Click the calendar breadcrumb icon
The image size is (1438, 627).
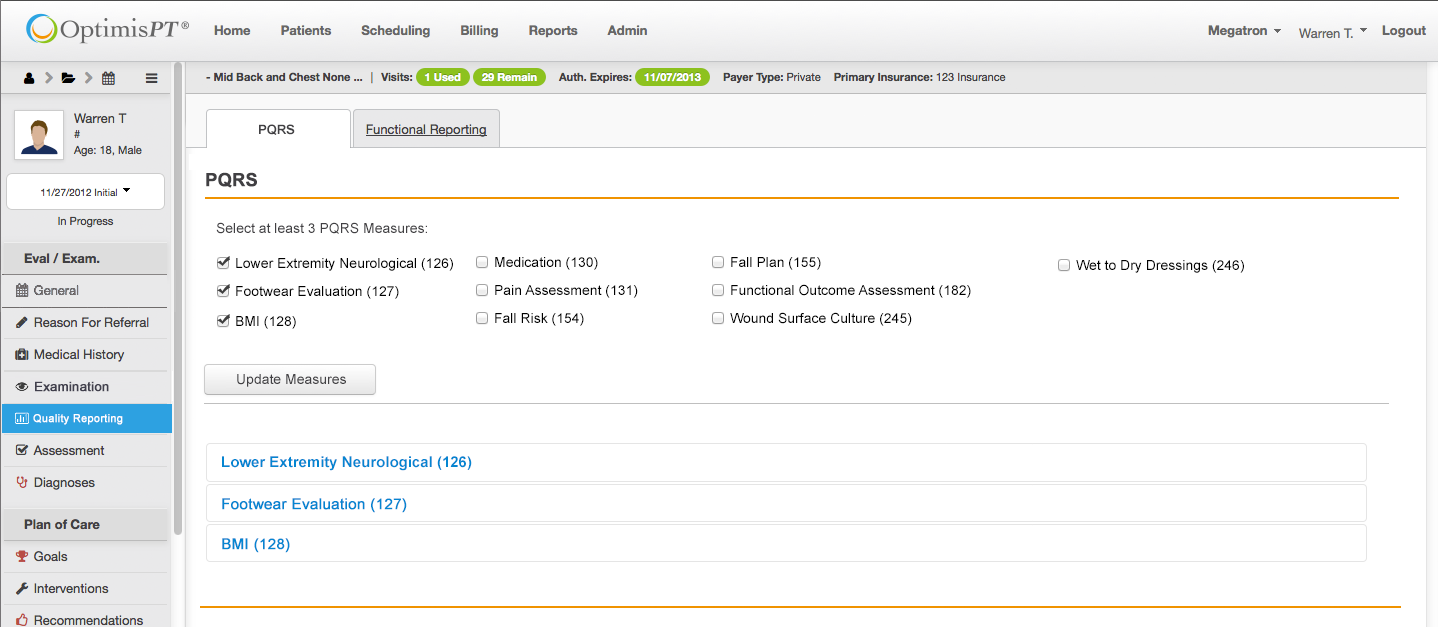108,78
